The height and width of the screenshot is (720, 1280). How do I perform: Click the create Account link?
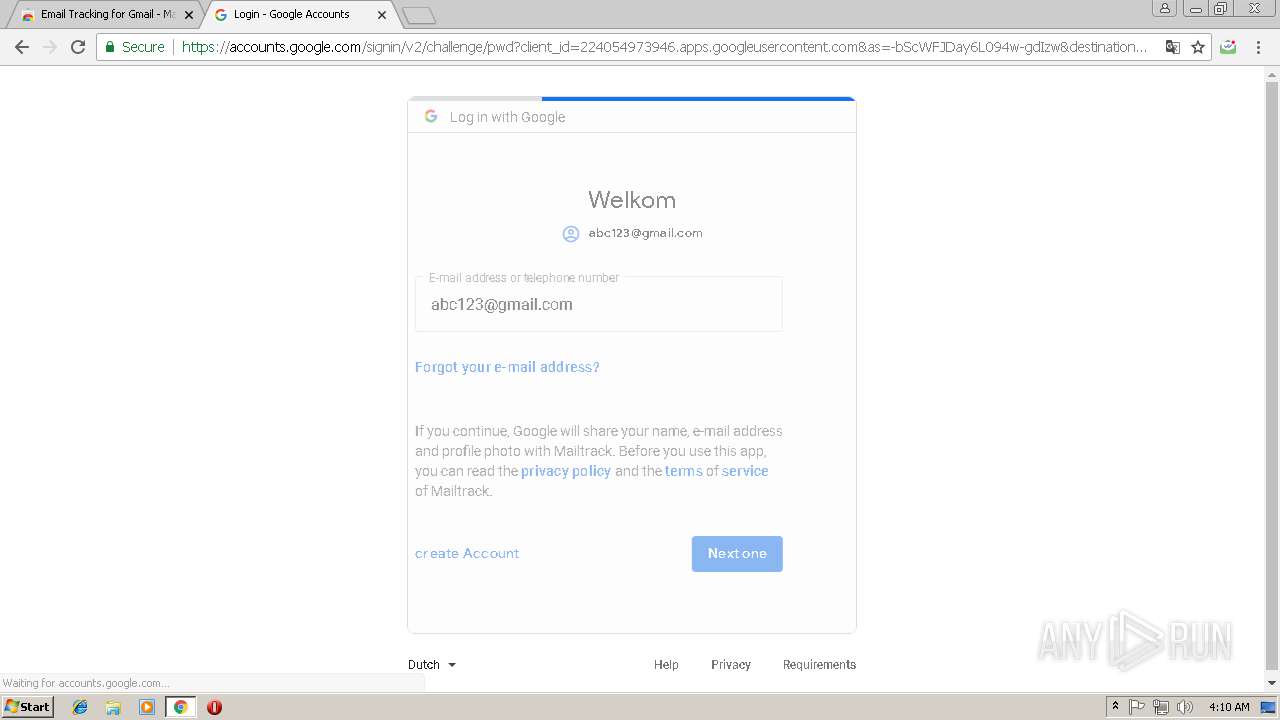[467, 553]
